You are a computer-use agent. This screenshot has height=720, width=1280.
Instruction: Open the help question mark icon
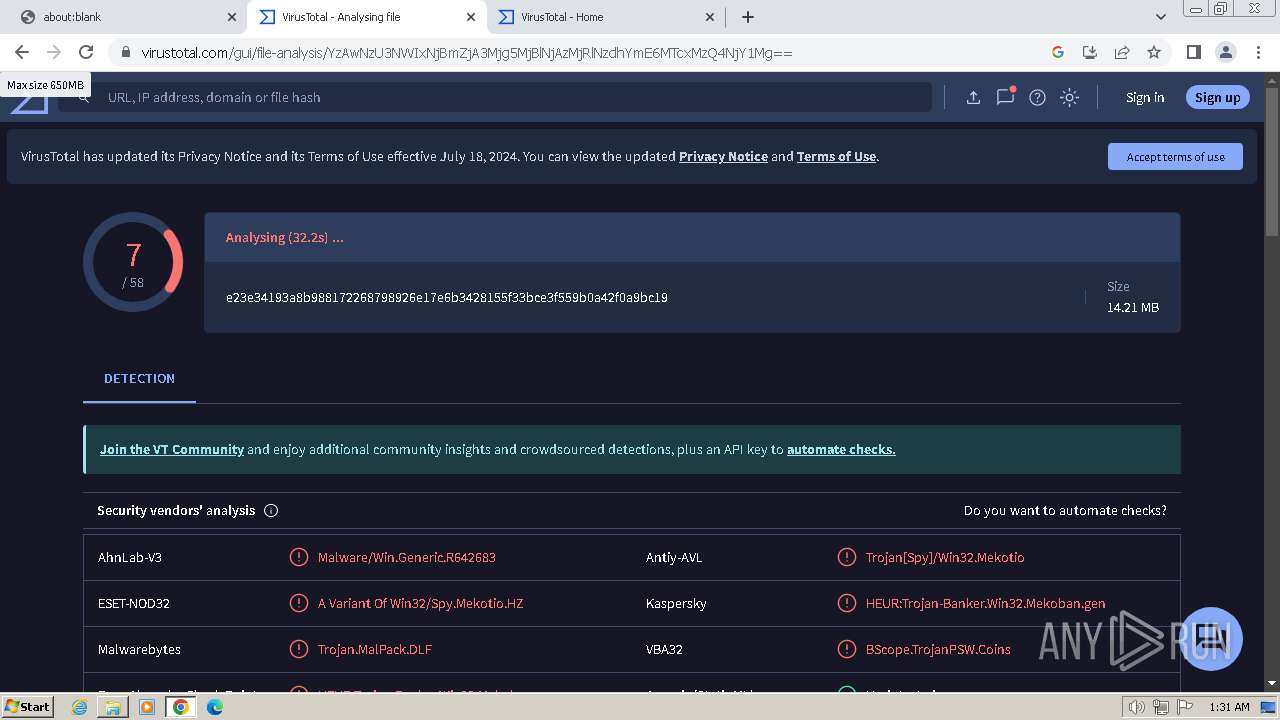pyautogui.click(x=1037, y=97)
